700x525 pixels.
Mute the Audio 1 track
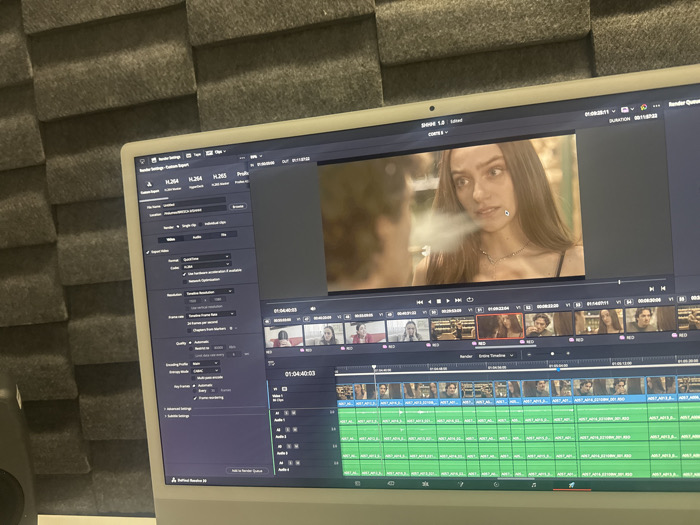[x=293, y=413]
